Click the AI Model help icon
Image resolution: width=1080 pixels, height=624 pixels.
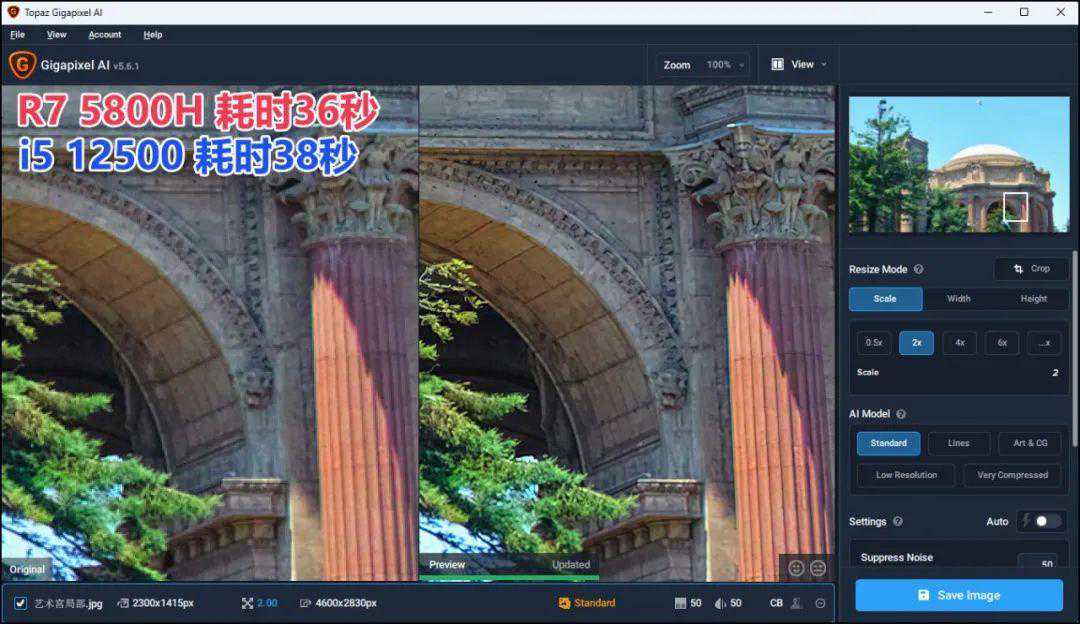pos(900,414)
